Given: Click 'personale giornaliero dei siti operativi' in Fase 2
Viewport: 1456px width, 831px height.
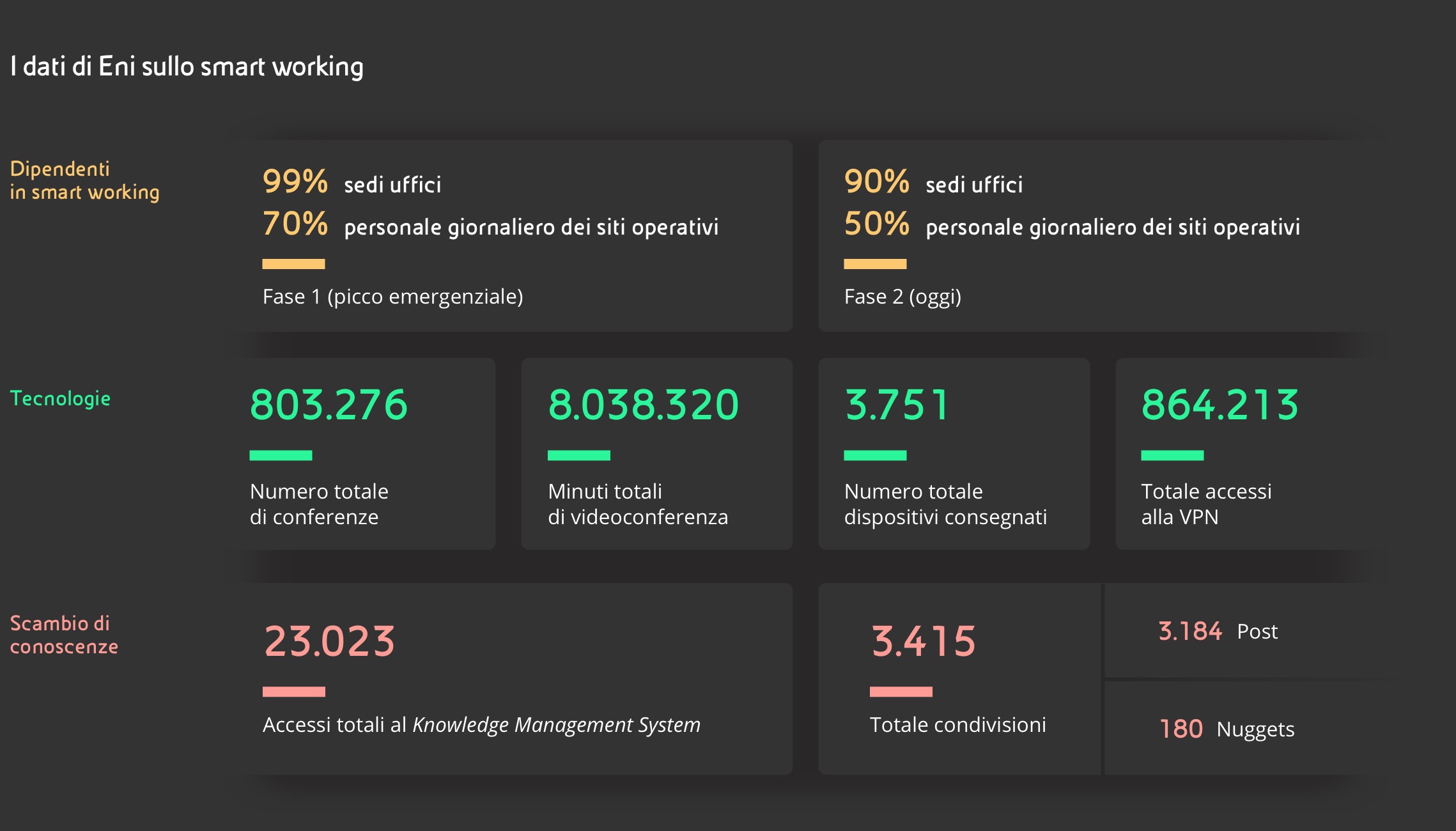Looking at the screenshot, I should click(x=1113, y=228).
